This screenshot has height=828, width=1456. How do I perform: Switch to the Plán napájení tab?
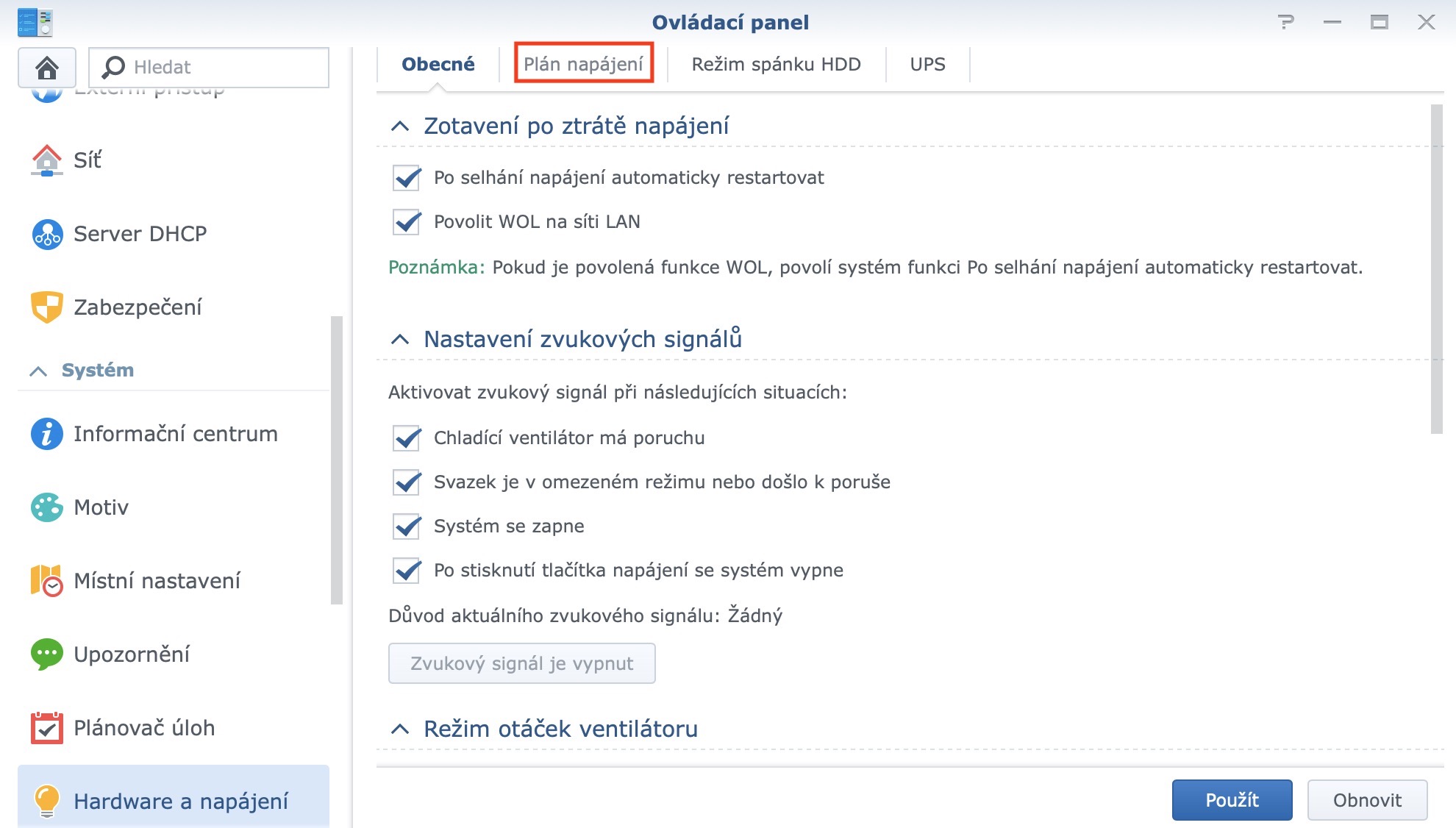[583, 64]
